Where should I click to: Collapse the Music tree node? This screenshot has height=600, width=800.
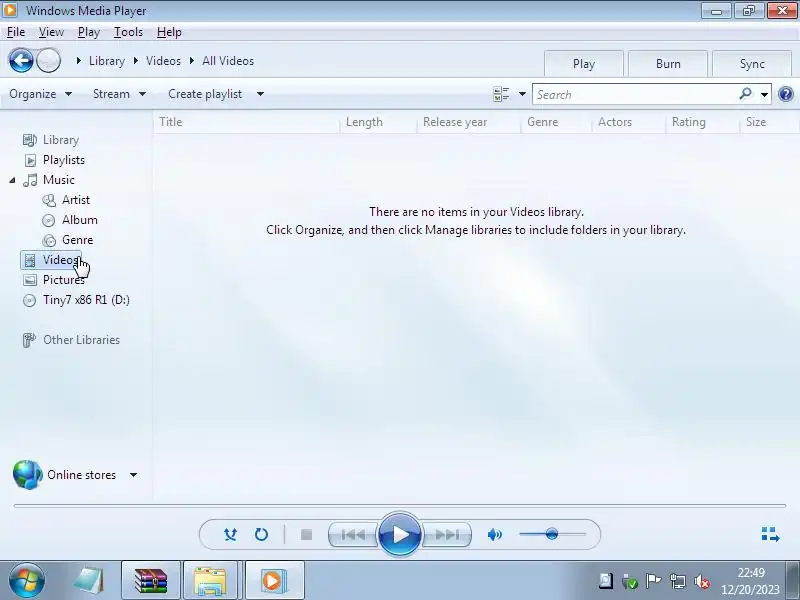(12, 180)
